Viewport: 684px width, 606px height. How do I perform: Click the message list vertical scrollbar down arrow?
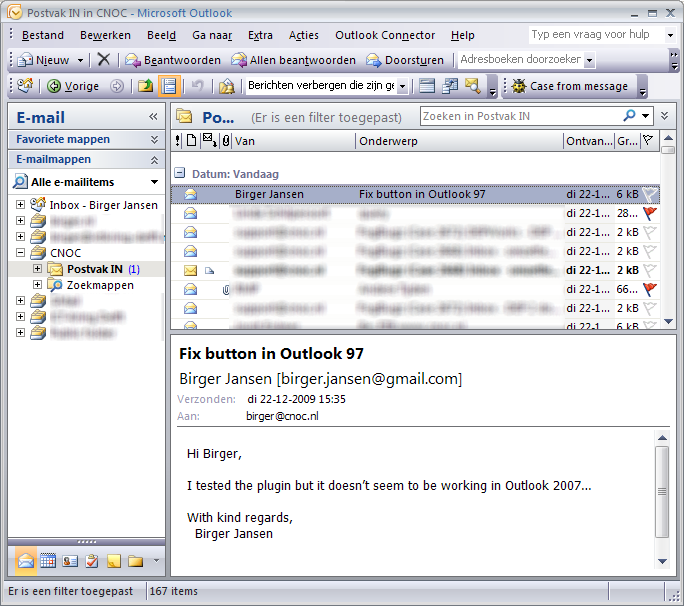[668, 322]
